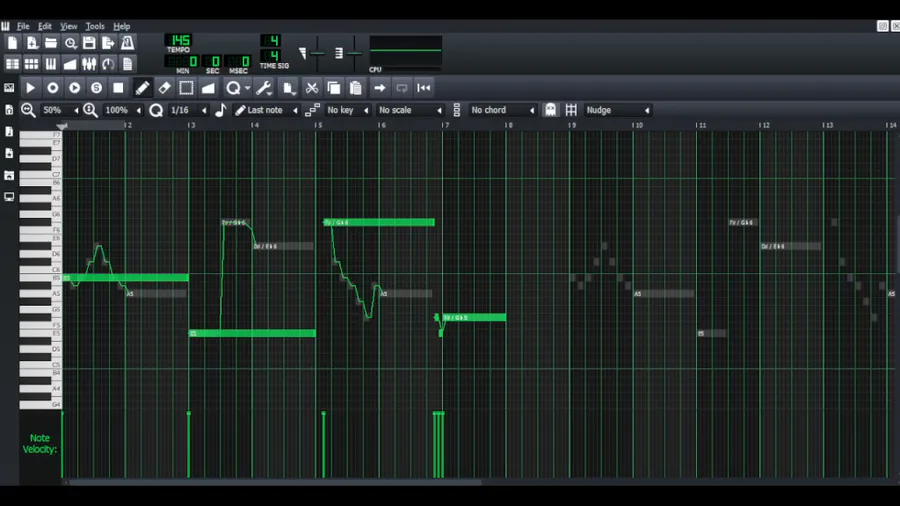Stop playback with the square button

point(118,88)
